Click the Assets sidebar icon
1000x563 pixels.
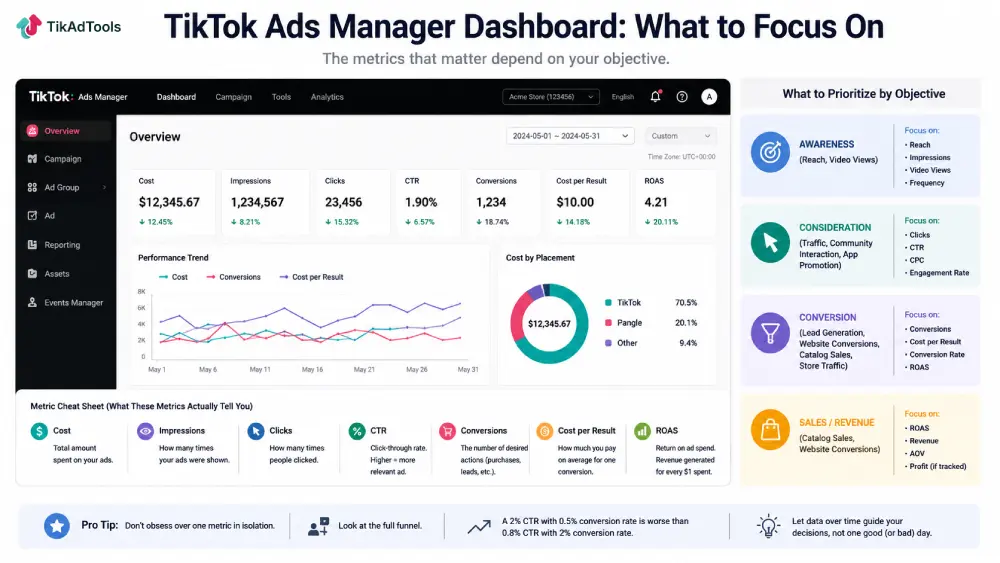(x=33, y=274)
